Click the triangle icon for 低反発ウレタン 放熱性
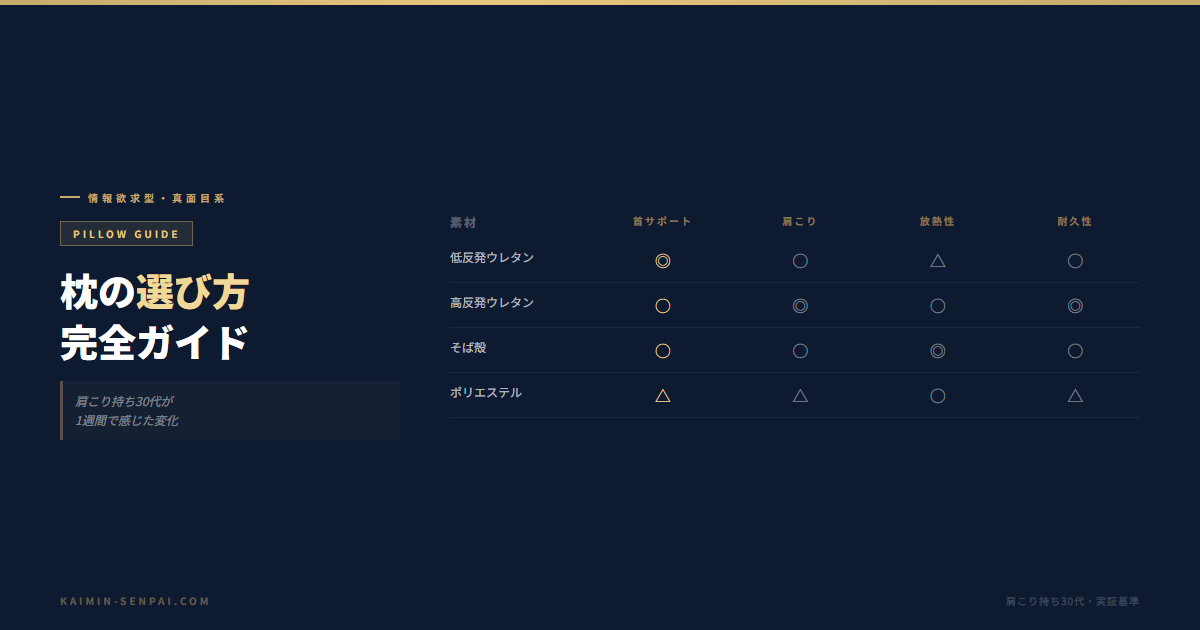 pyautogui.click(x=938, y=261)
